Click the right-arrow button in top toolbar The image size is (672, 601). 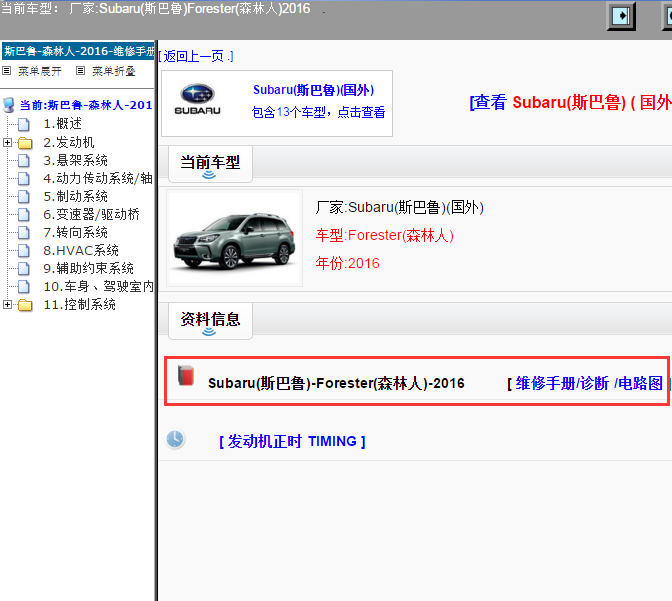pos(621,16)
